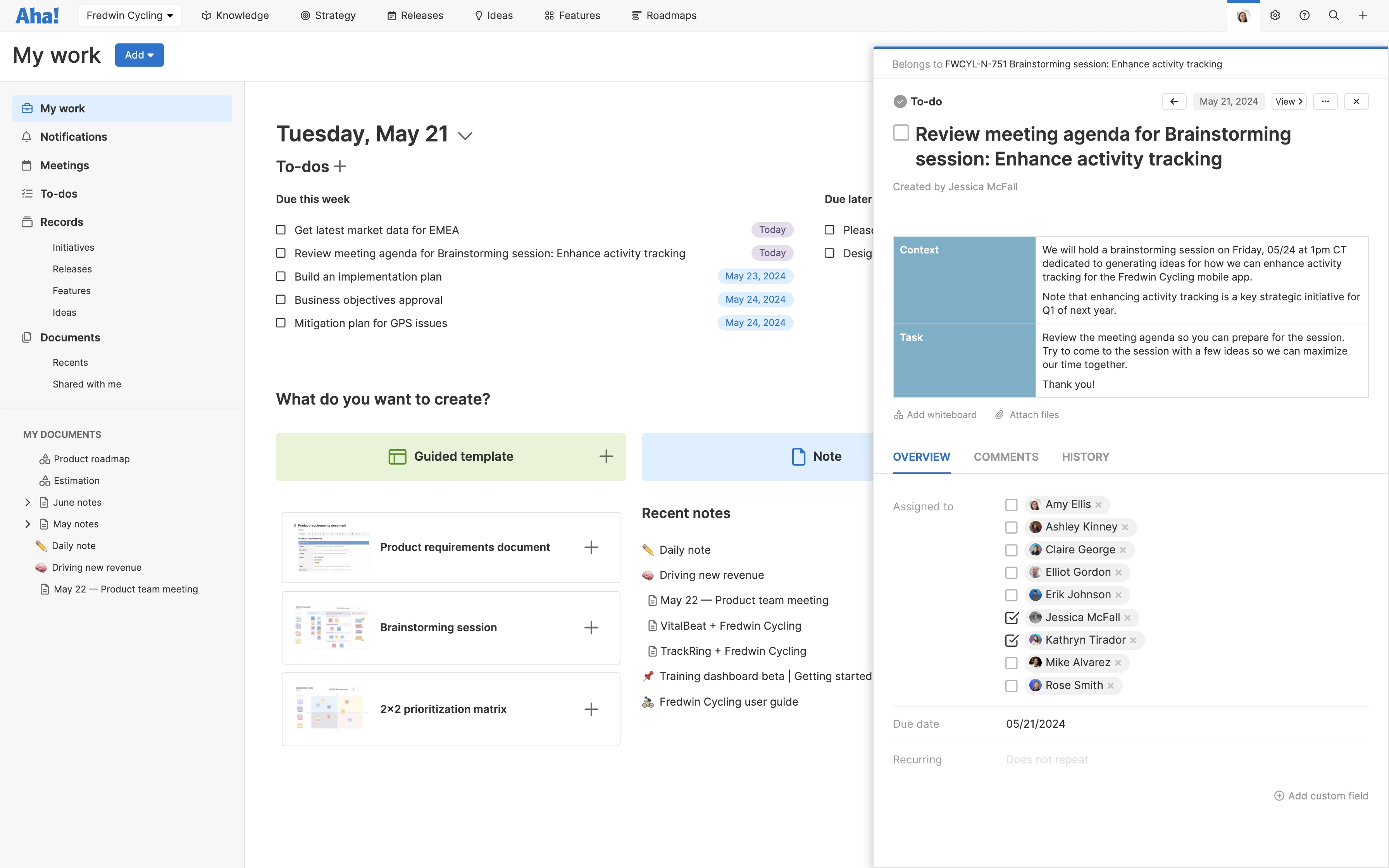Open the search magnifier icon

[1333, 15]
